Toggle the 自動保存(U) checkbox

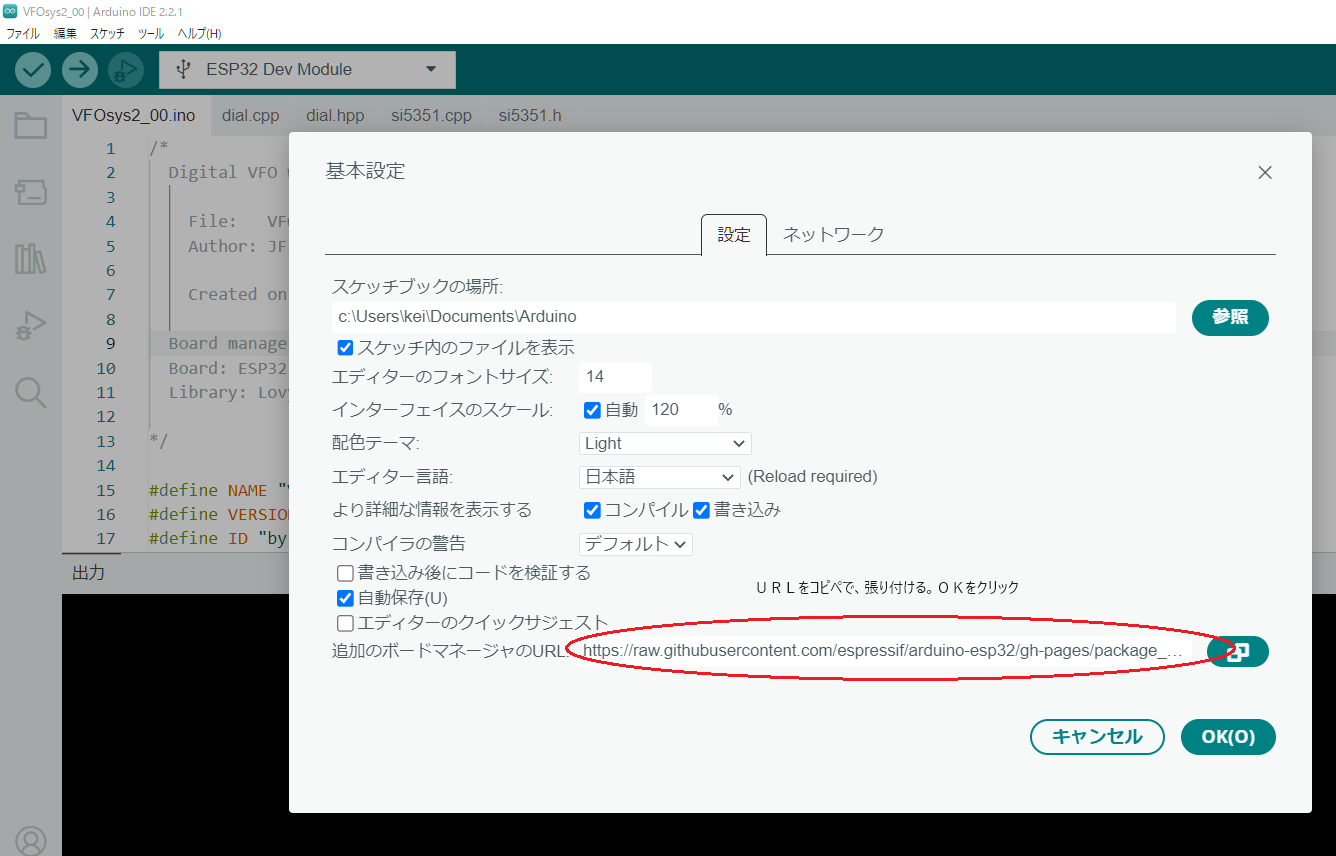click(x=345, y=599)
